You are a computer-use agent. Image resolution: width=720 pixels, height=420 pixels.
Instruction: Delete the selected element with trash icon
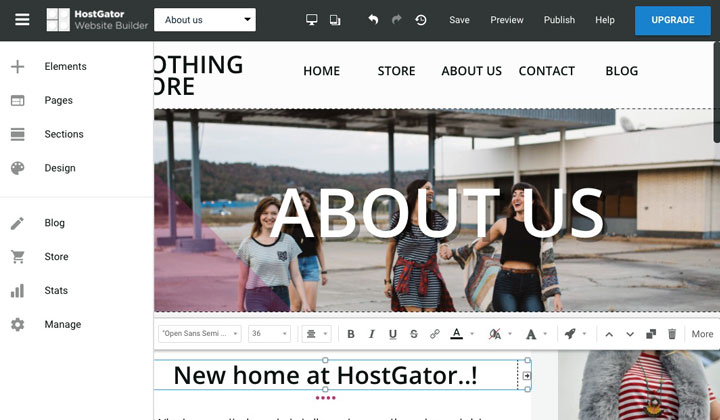(672, 334)
